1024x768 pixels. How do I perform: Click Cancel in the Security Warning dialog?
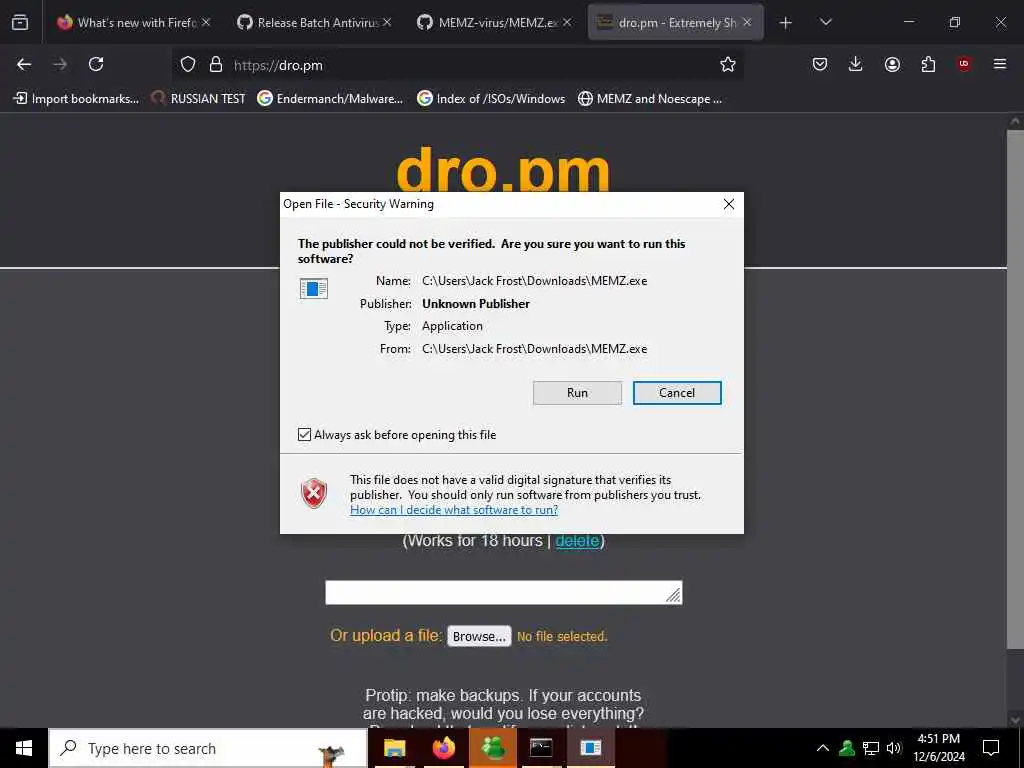coord(677,392)
